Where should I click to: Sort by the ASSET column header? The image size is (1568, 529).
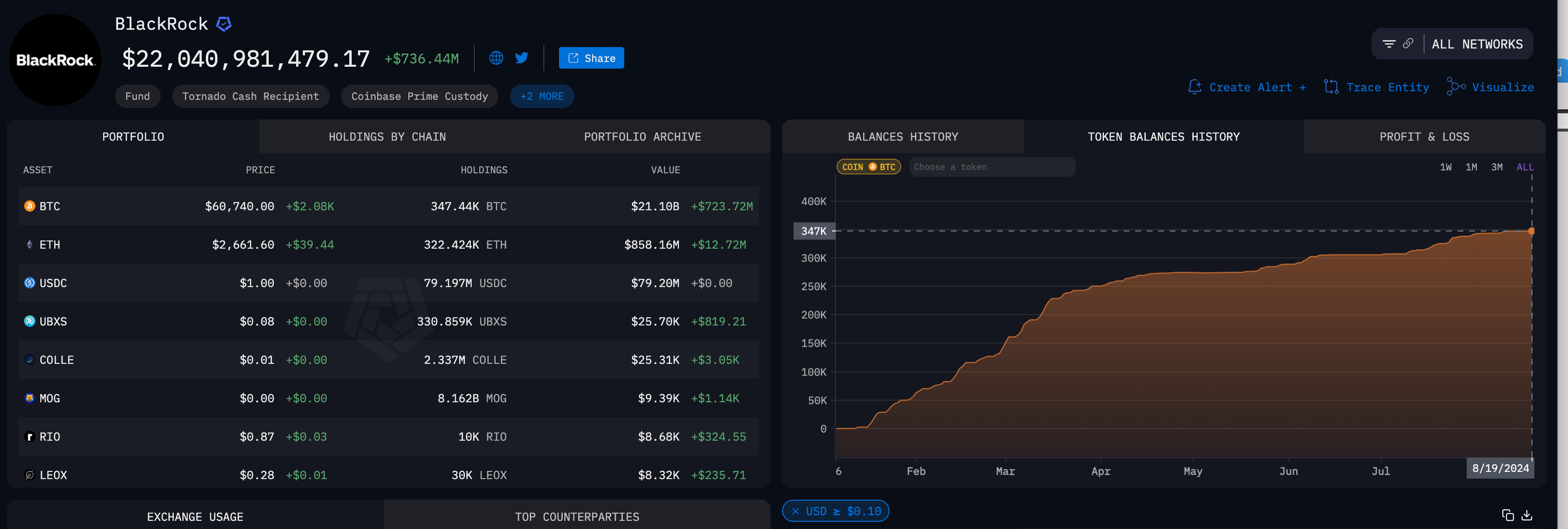click(x=38, y=170)
